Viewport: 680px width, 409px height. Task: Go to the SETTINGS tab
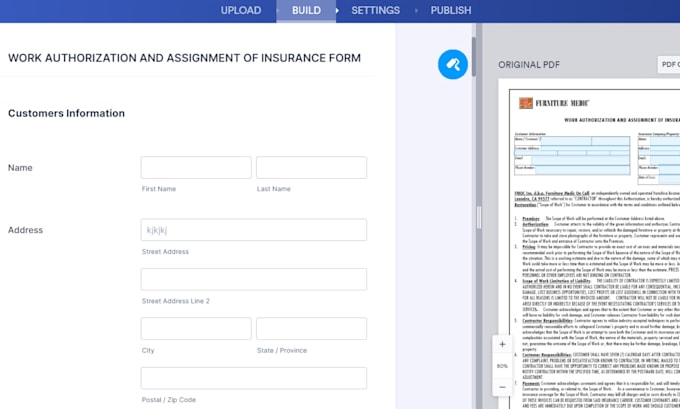click(376, 10)
